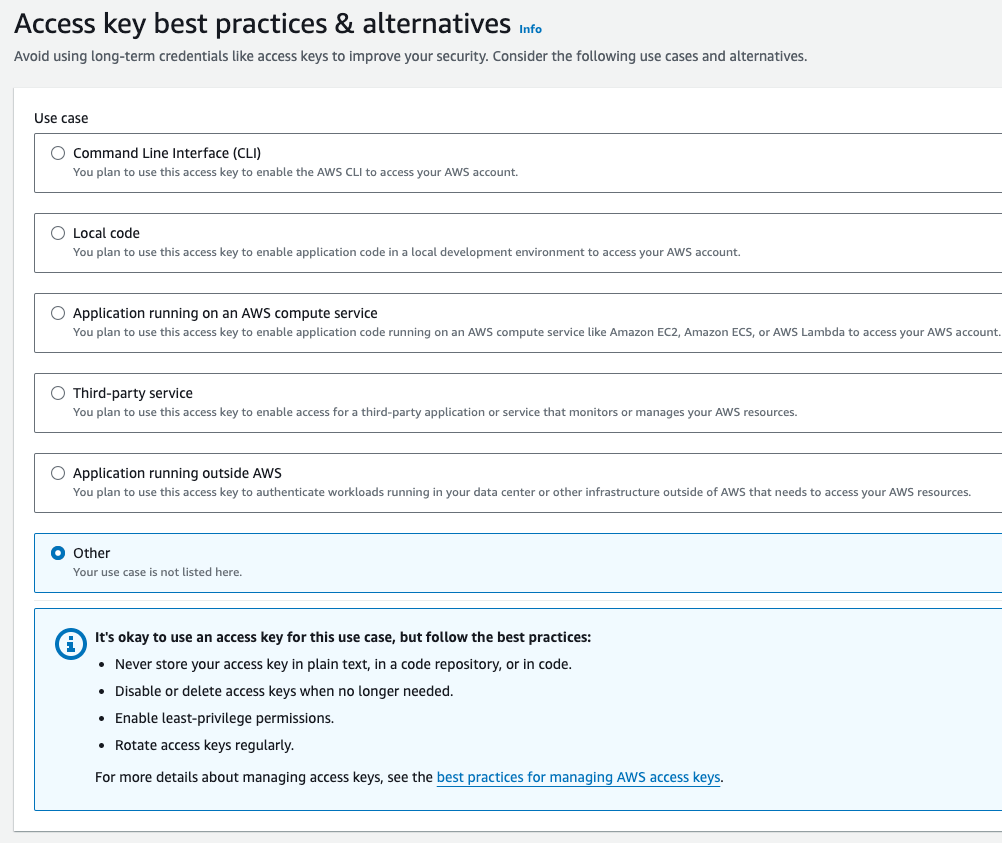Viewport: 1002px width, 843px height.
Task: Open best practices for managing AWS access keys
Action: (x=578, y=777)
